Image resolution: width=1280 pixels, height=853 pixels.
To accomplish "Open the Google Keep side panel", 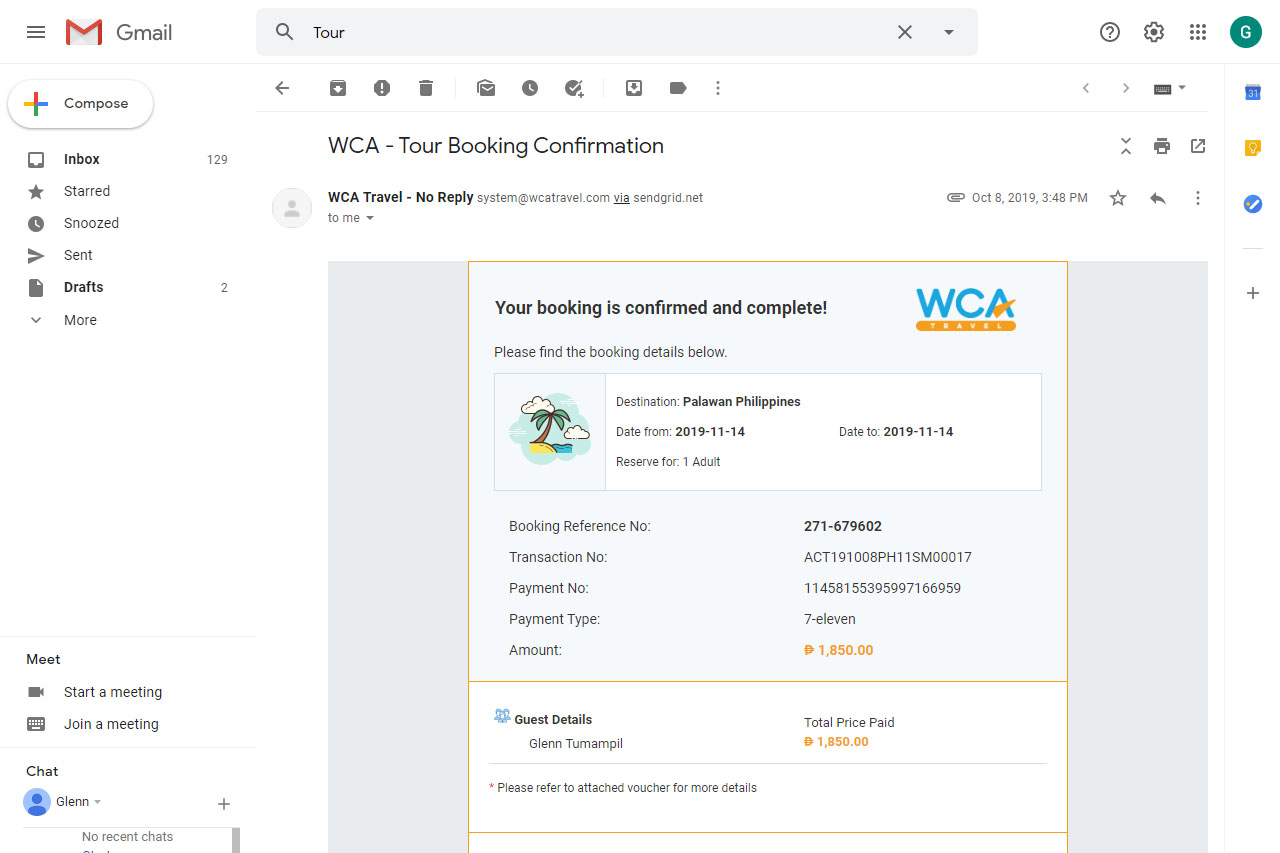I will [1252, 148].
